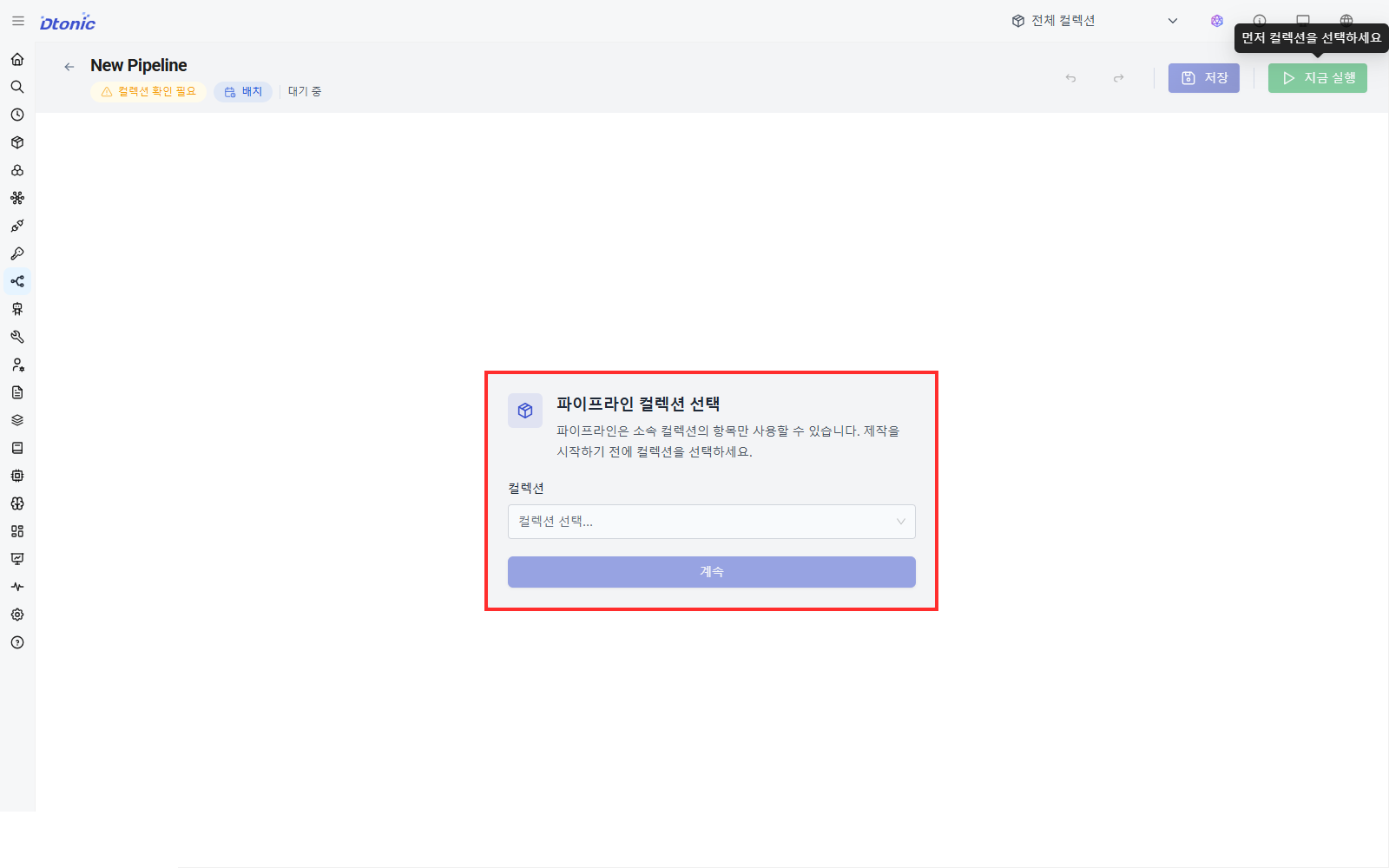
Task: Click the stacked layers icon in the sidebar
Action: 17,420
